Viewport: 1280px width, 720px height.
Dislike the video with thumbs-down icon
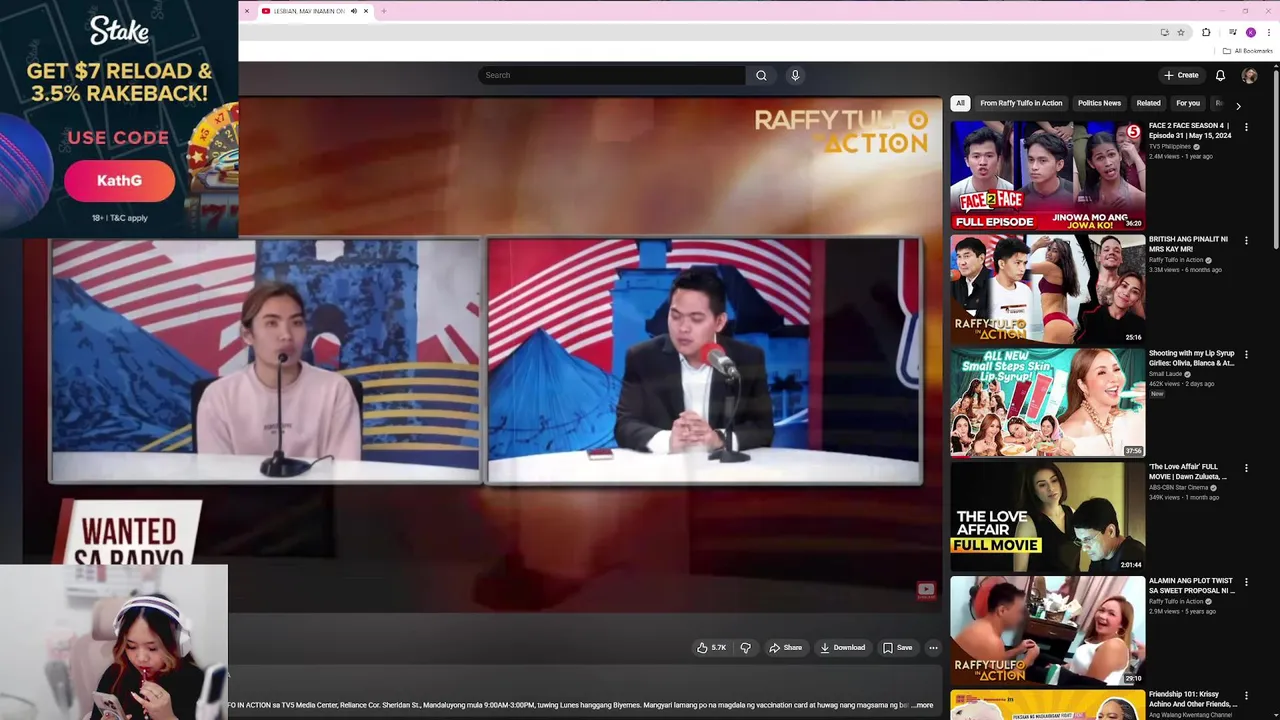[x=745, y=648]
